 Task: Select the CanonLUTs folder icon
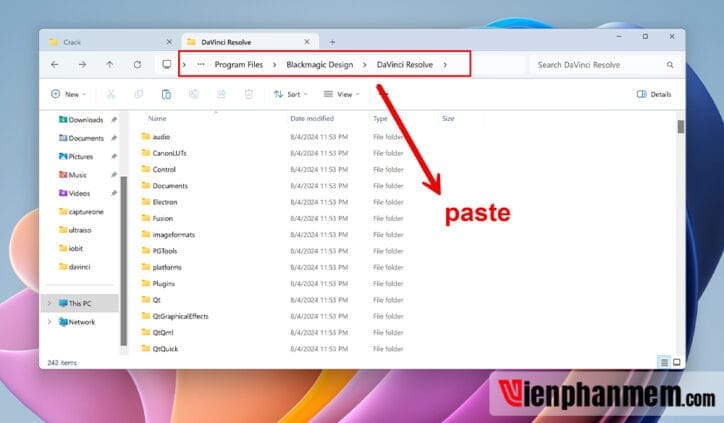146,152
